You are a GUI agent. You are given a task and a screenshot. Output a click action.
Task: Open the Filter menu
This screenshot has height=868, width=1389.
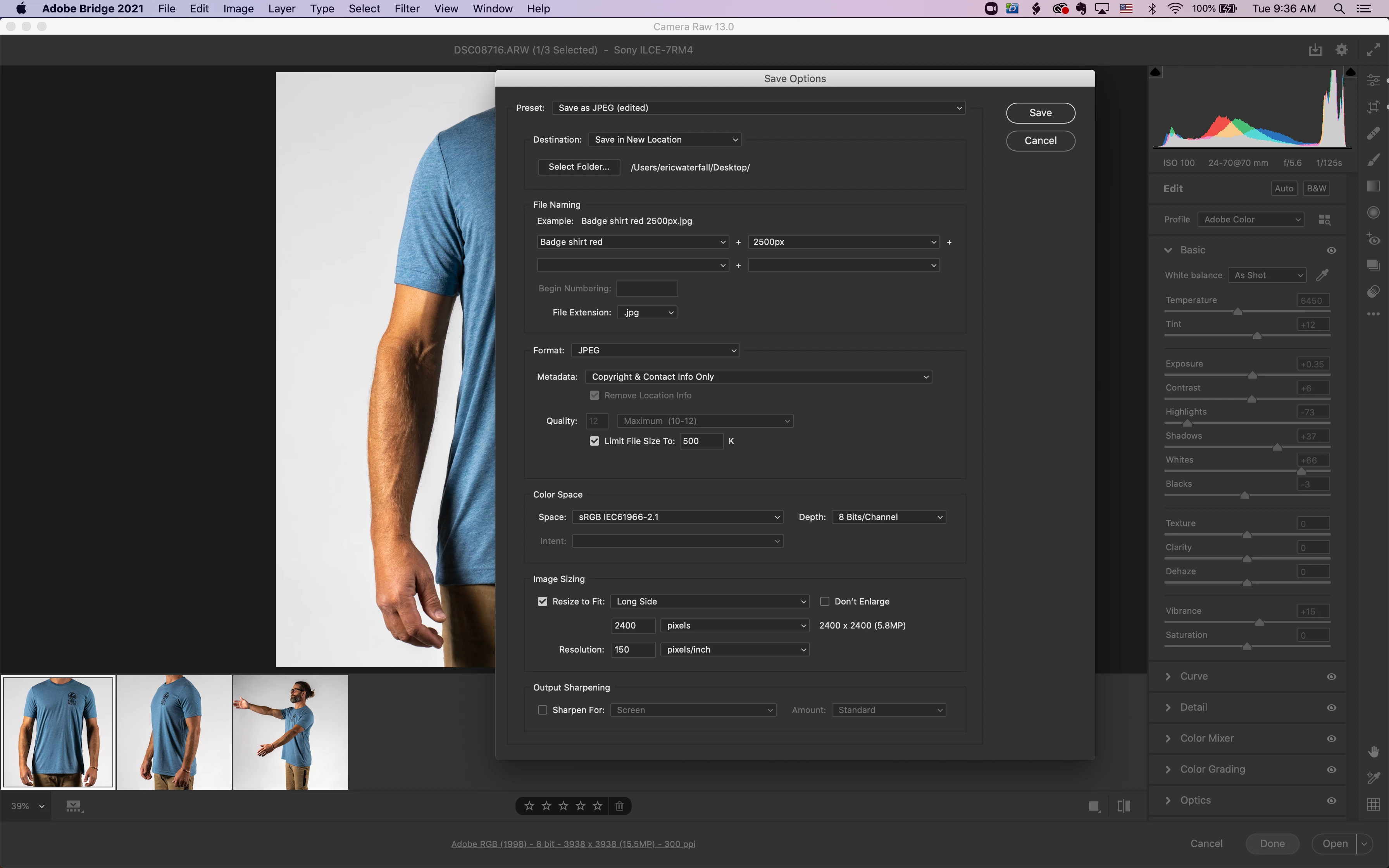click(407, 9)
